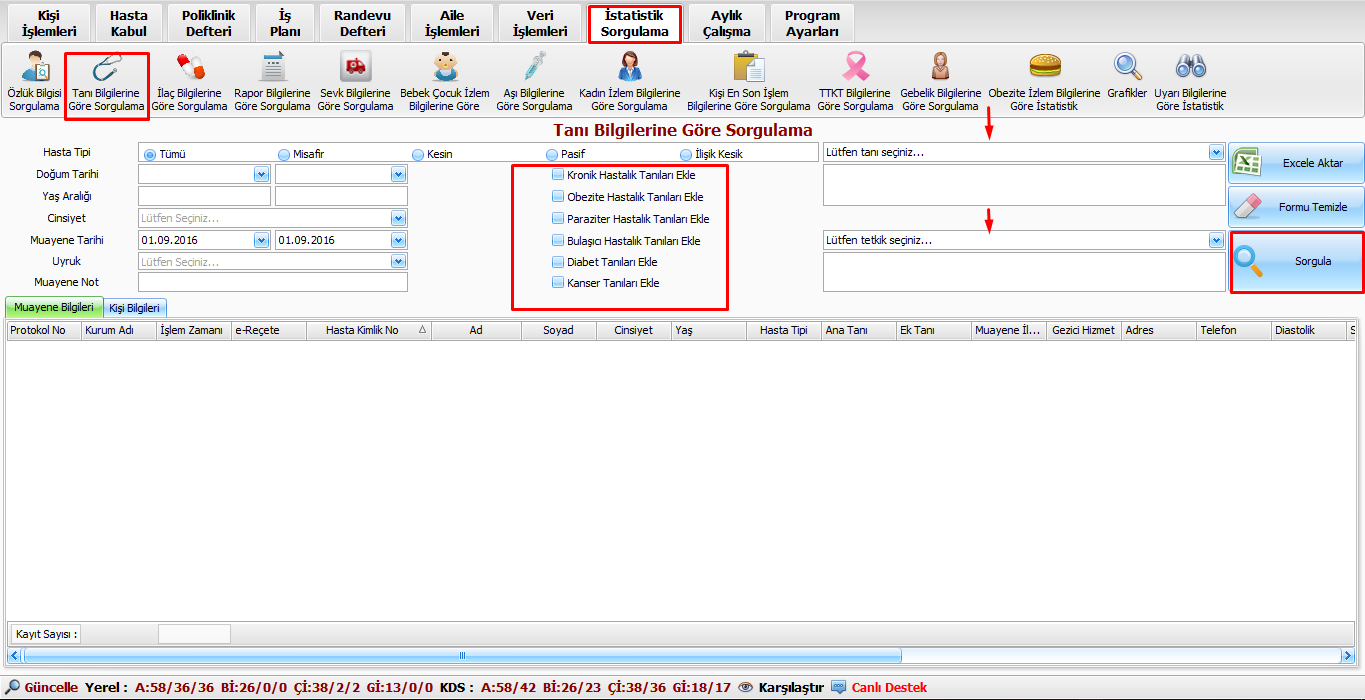
Task: Click Obezite İzlem hamburger icon
Action: coord(1045,66)
